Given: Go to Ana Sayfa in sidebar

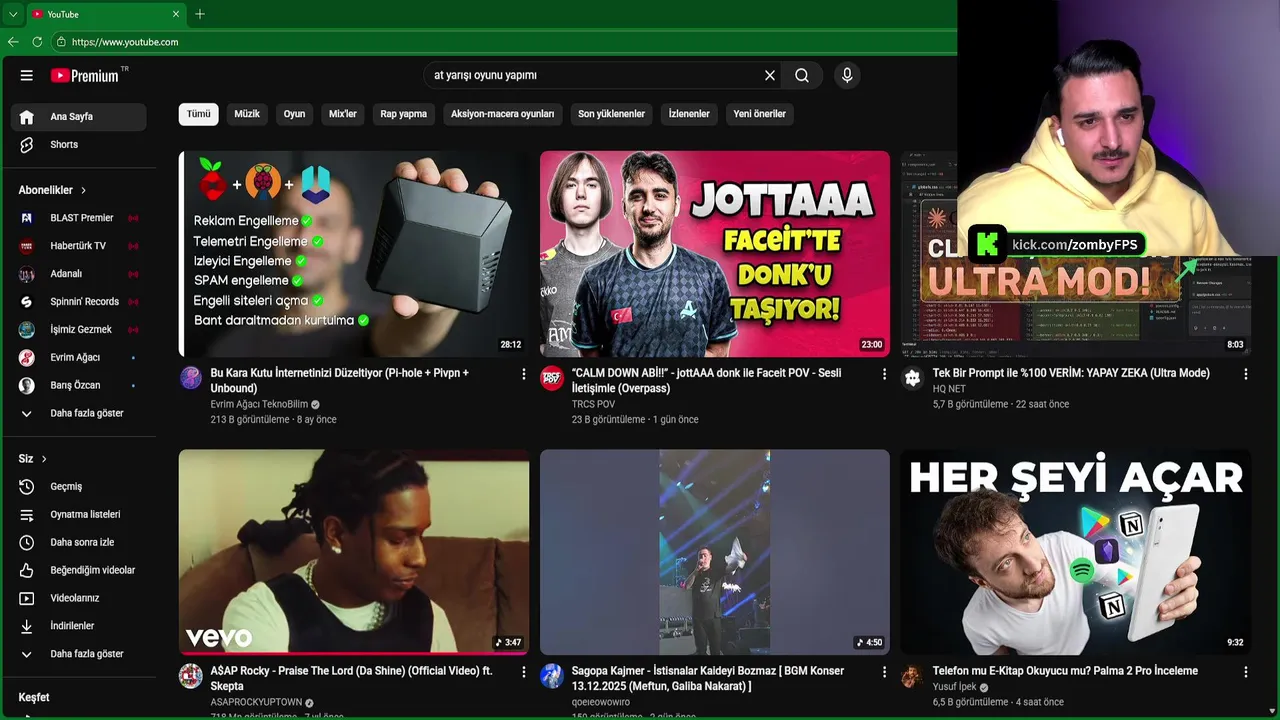Looking at the screenshot, I should [x=78, y=117].
